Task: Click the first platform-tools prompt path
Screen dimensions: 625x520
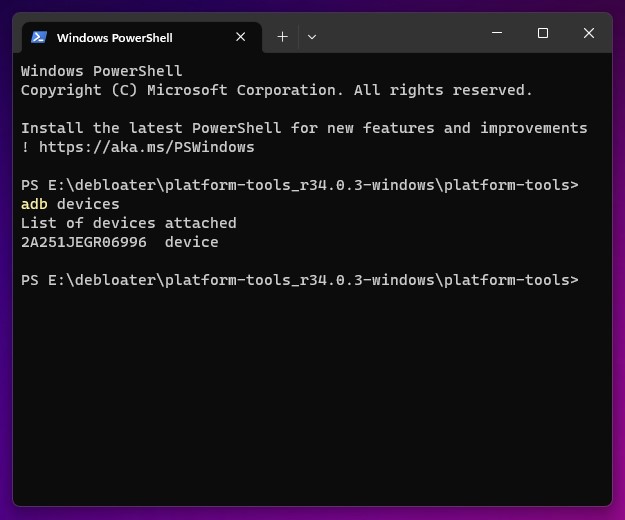Action: tap(299, 185)
